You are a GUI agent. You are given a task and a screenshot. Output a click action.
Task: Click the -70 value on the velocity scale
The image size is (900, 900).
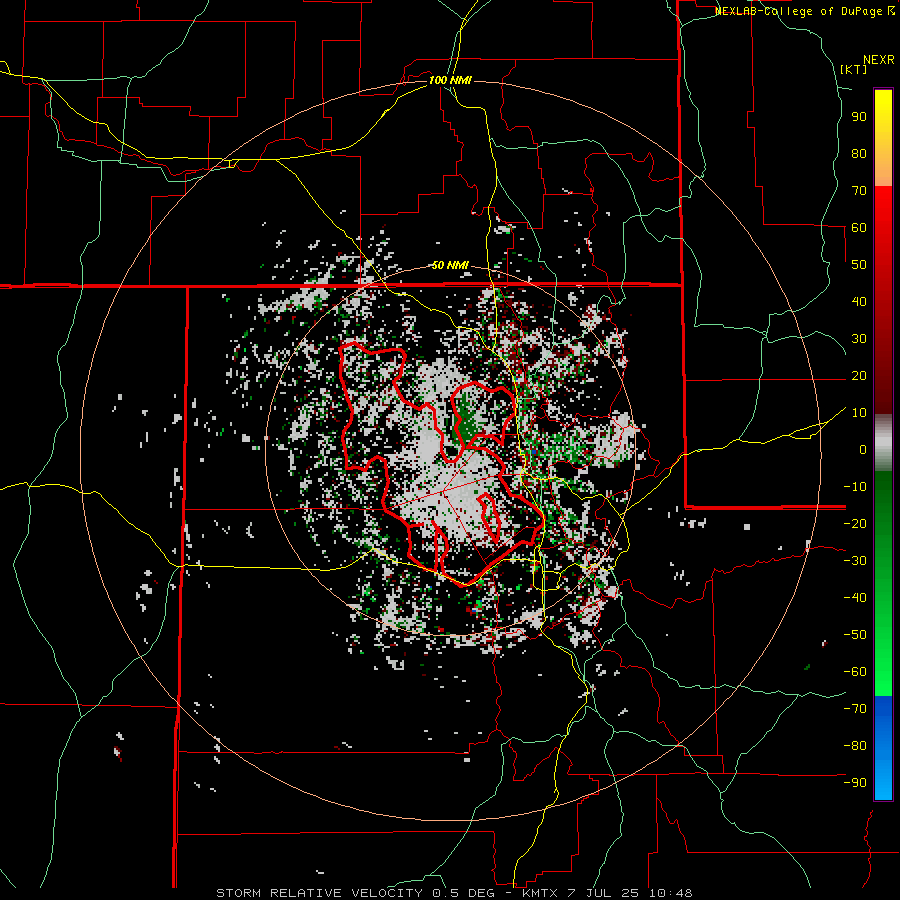pos(855,709)
